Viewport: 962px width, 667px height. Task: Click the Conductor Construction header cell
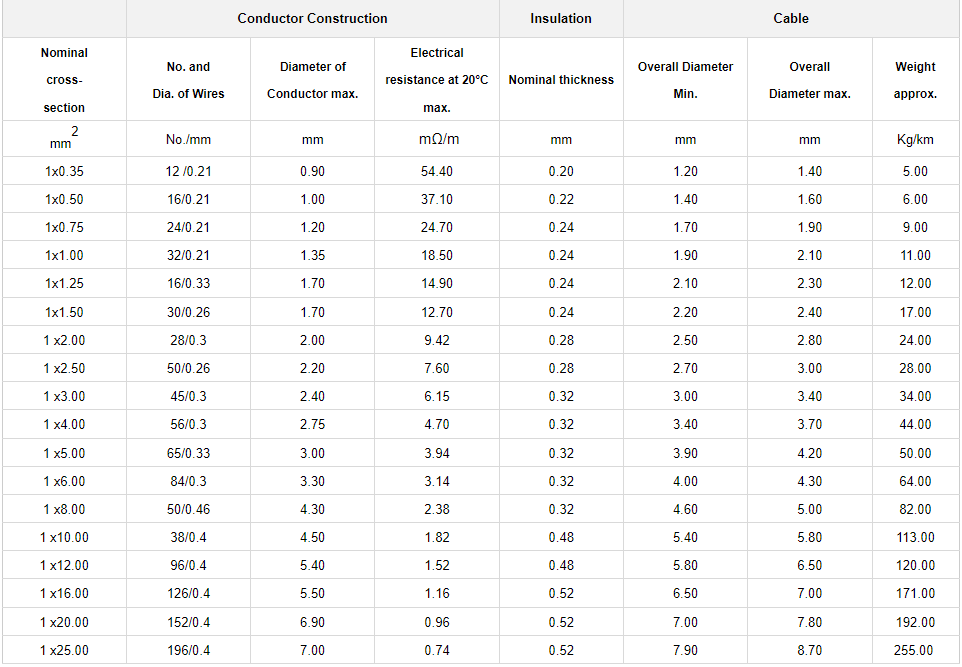pyautogui.click(x=312, y=18)
